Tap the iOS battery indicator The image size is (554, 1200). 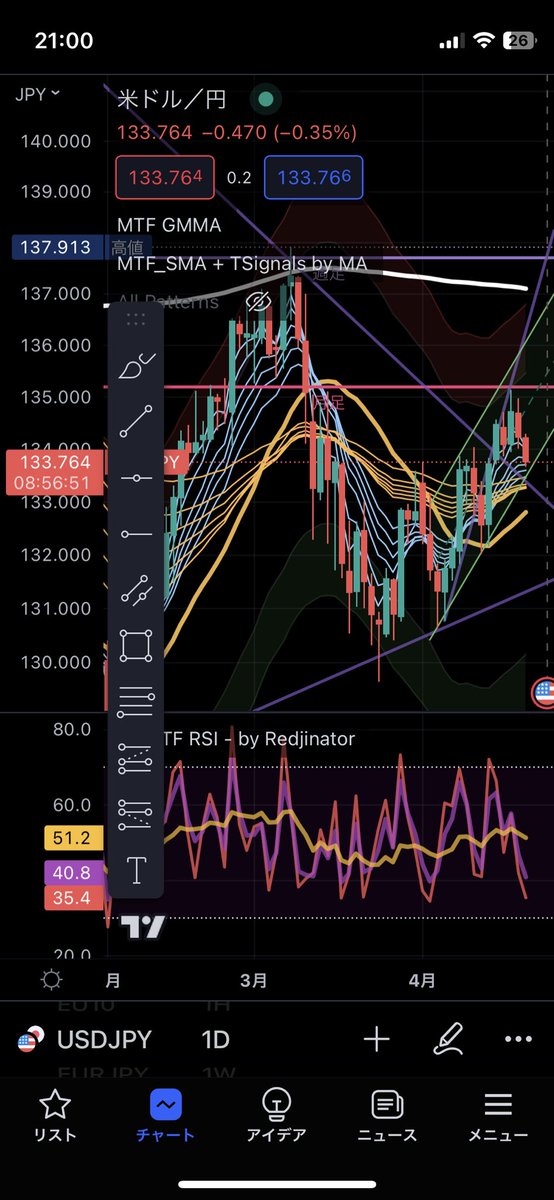518,41
